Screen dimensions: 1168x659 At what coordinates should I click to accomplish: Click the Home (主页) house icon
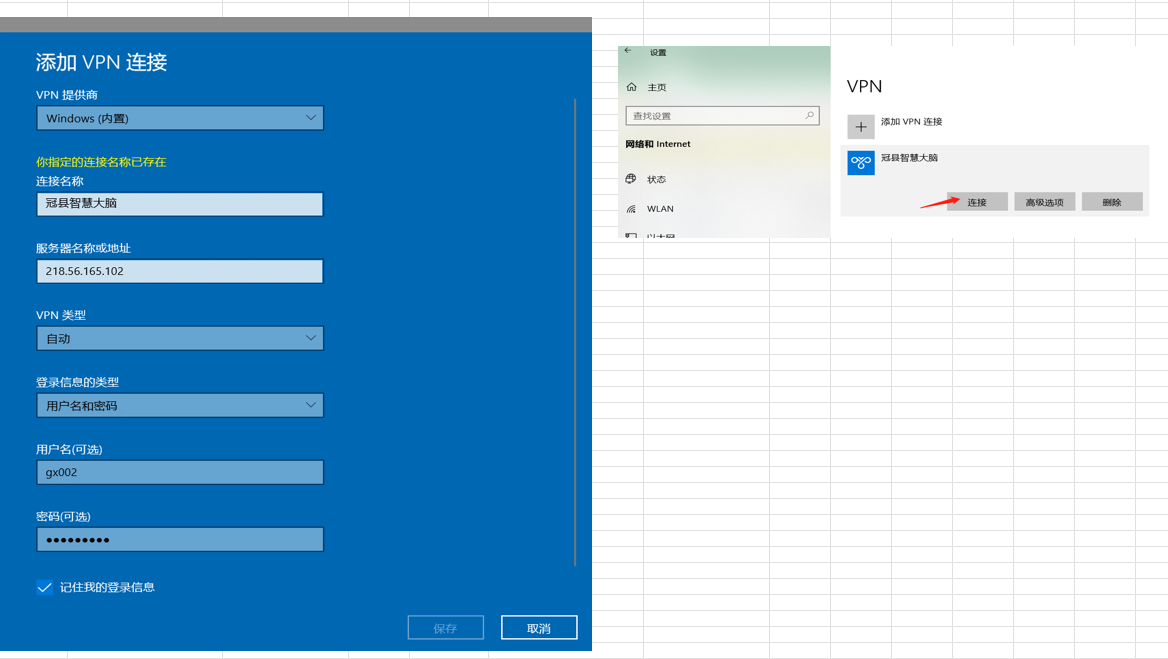[x=631, y=88]
